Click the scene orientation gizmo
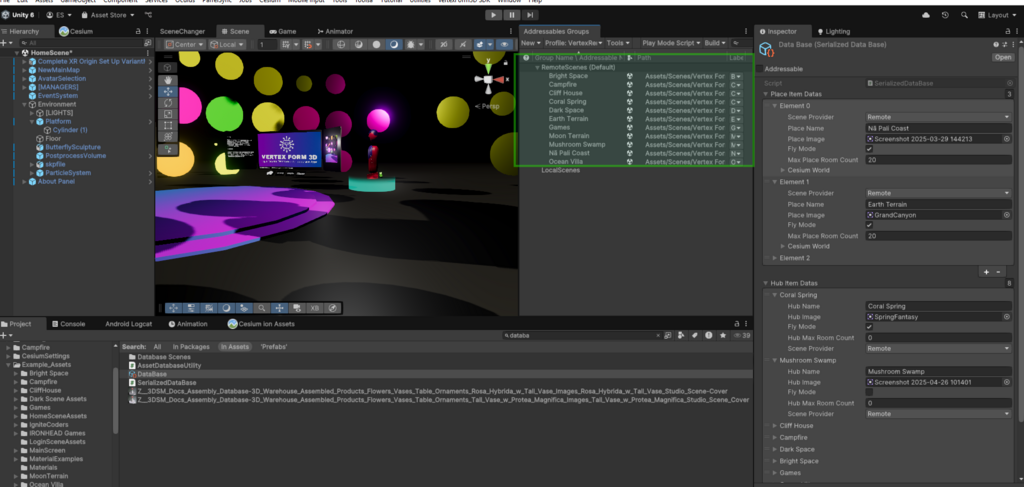The image size is (1024, 487). [x=488, y=80]
